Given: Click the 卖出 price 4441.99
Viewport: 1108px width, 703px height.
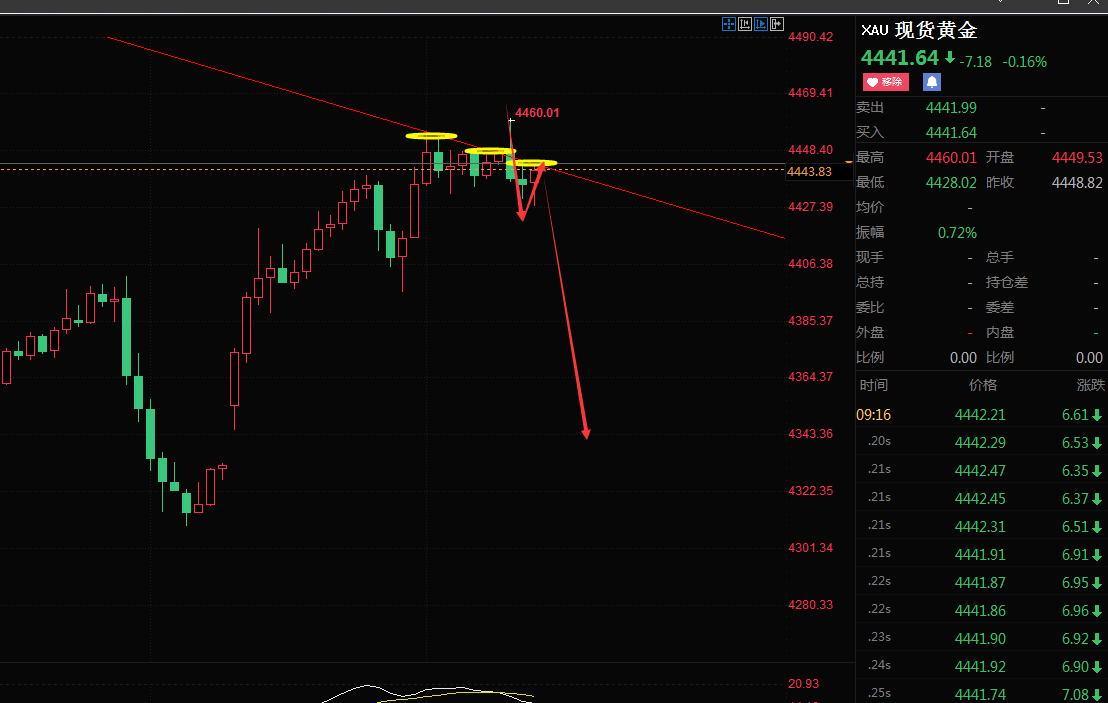Looking at the screenshot, I should [951, 108].
